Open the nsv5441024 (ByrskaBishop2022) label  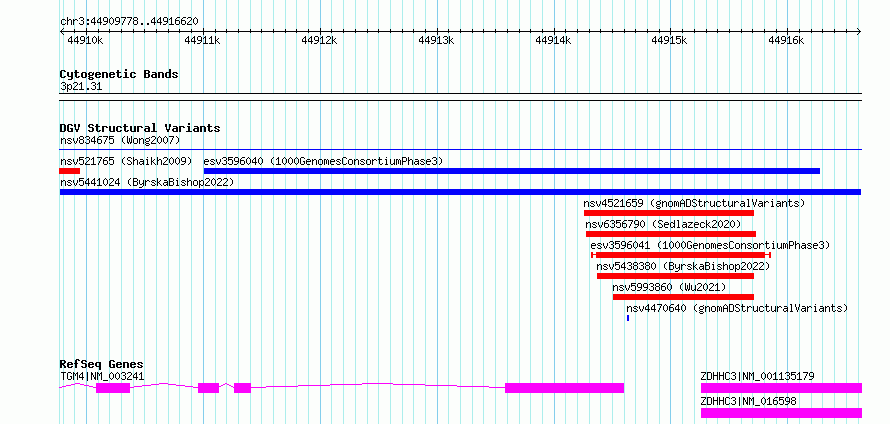(147, 182)
